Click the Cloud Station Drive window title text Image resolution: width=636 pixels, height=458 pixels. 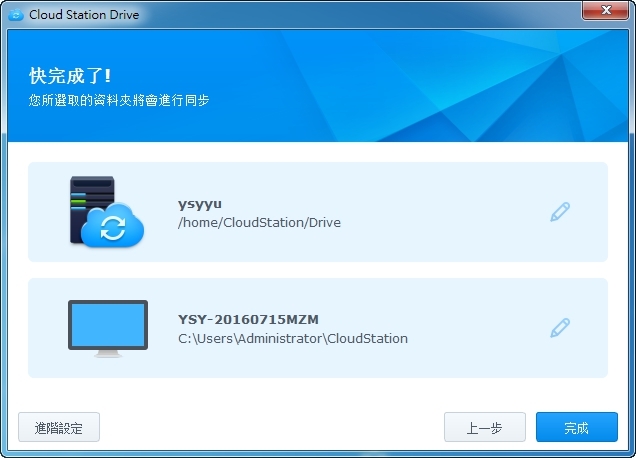tap(84, 15)
